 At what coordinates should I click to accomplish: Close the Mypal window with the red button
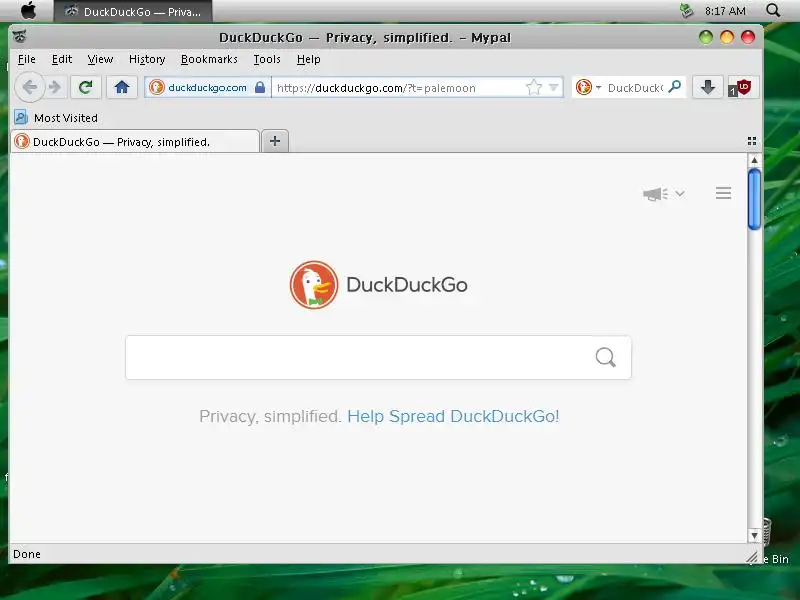pyautogui.click(x=748, y=37)
